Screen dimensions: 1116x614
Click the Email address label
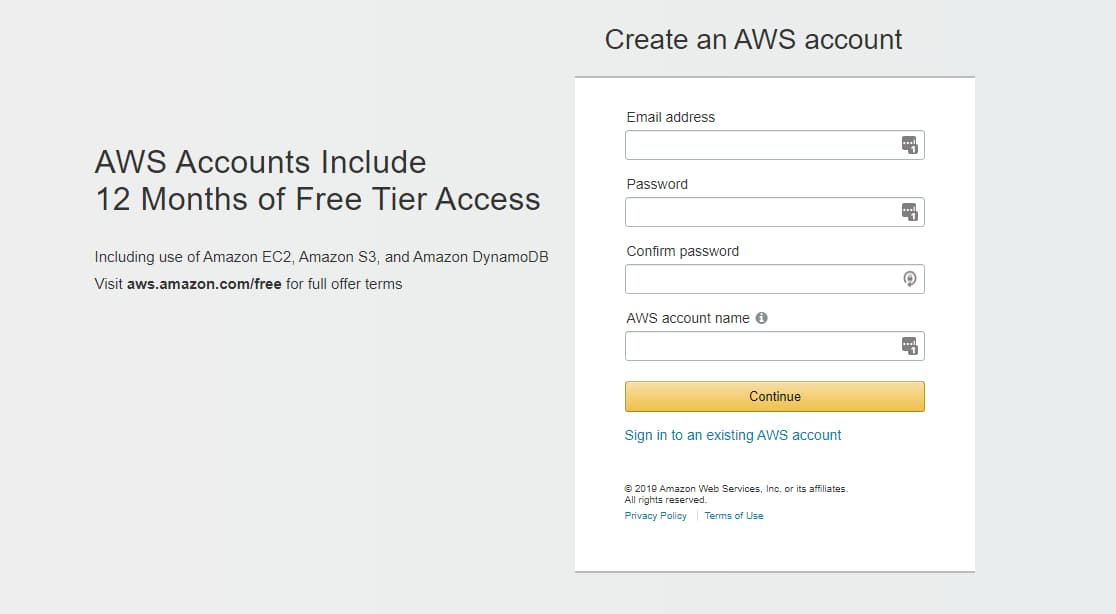point(670,117)
